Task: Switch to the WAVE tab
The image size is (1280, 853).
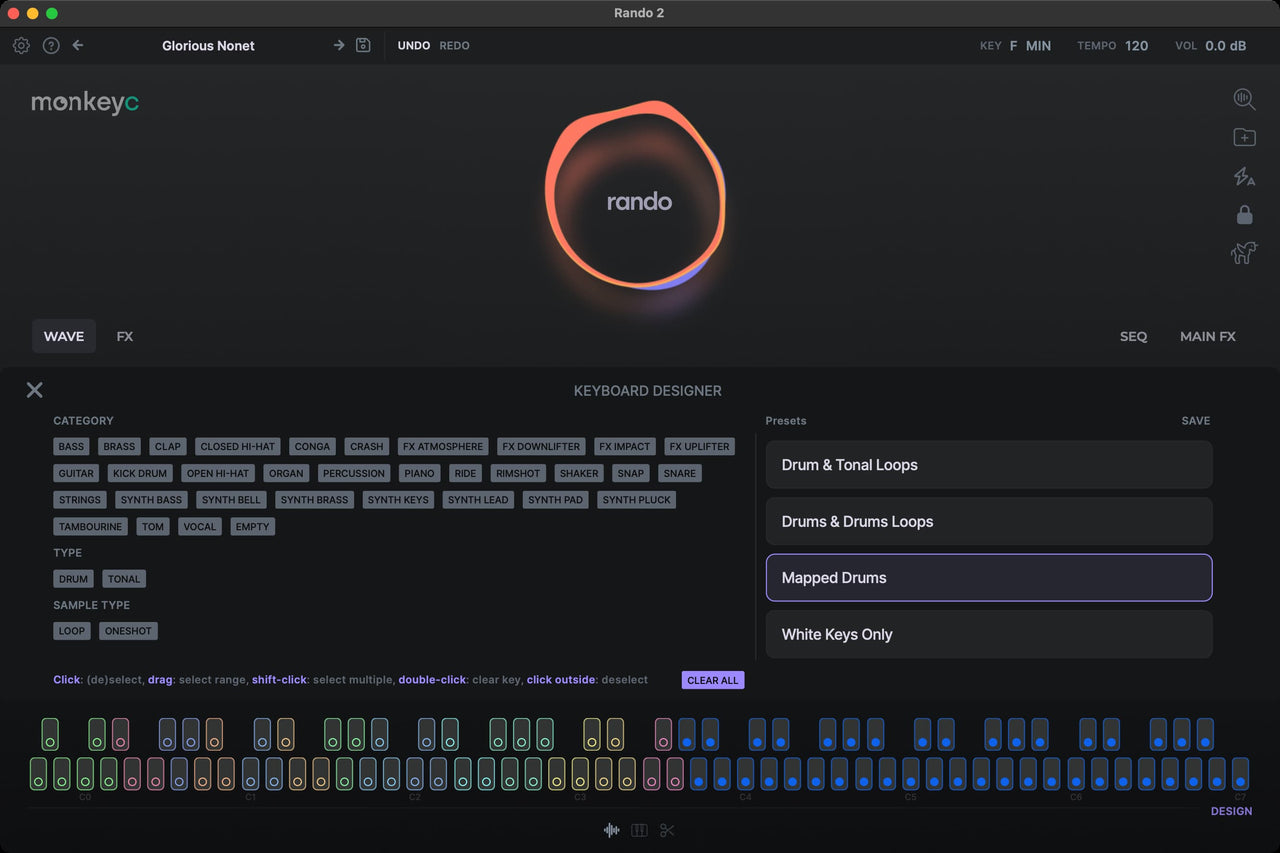Action: [64, 336]
